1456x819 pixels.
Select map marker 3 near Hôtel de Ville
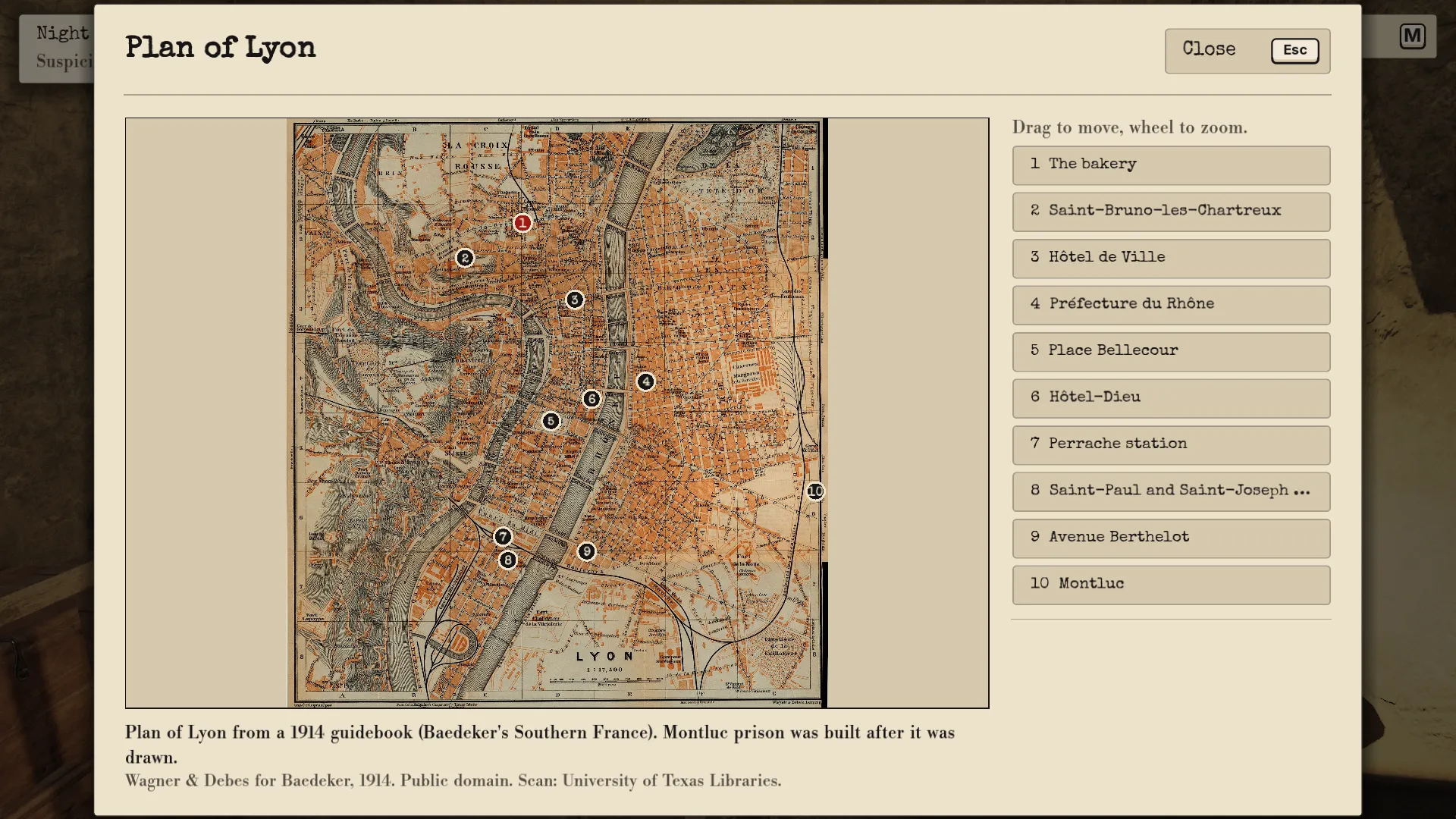click(575, 300)
